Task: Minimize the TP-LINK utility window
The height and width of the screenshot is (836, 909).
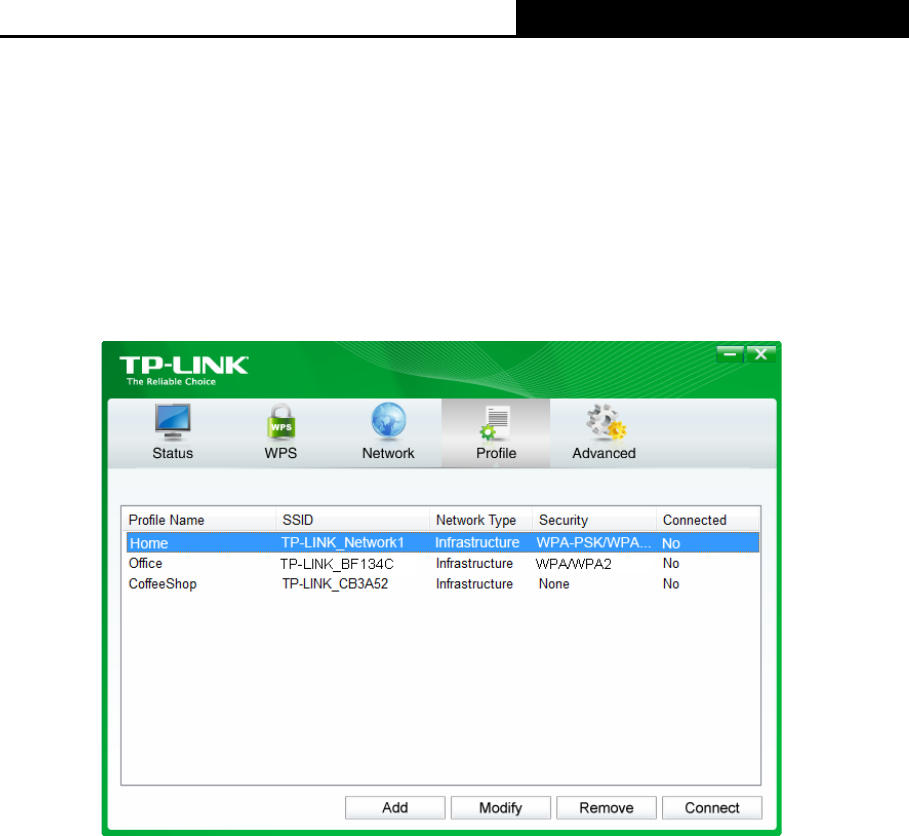Action: coord(730,354)
